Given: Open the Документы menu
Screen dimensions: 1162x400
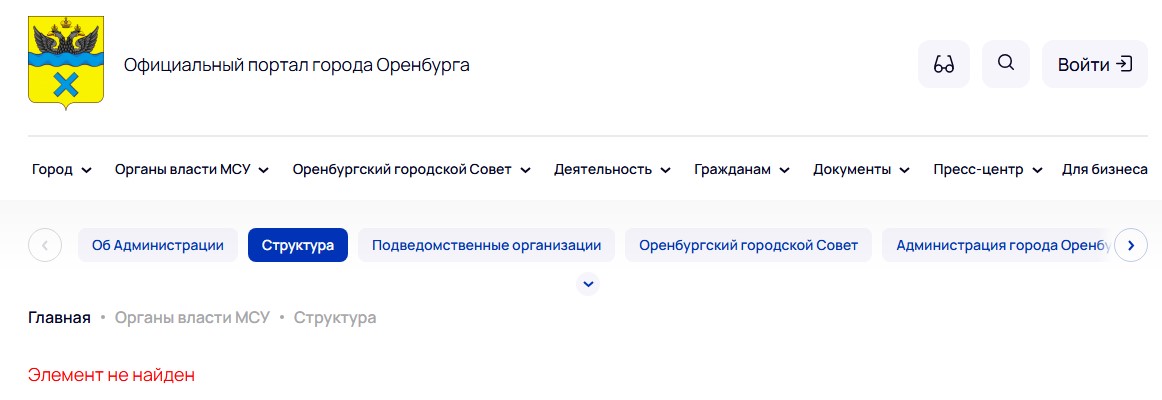Looking at the screenshot, I should click(861, 170).
